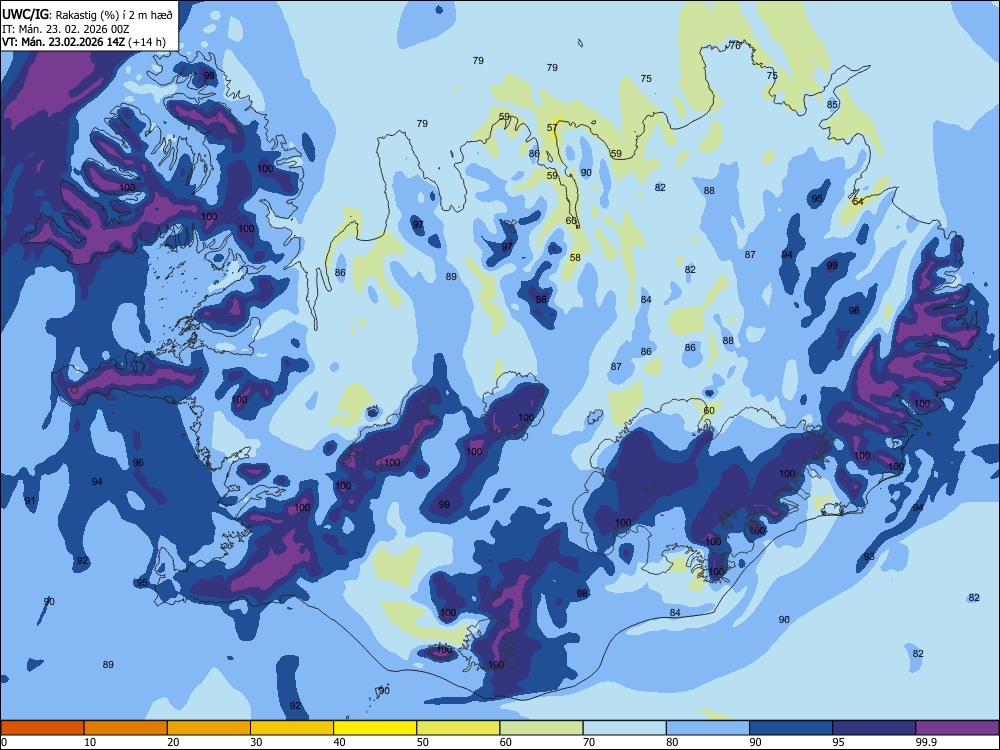The height and width of the screenshot is (750, 1000).
Task: Click the 40 tick label in the legend
Action: [339, 742]
